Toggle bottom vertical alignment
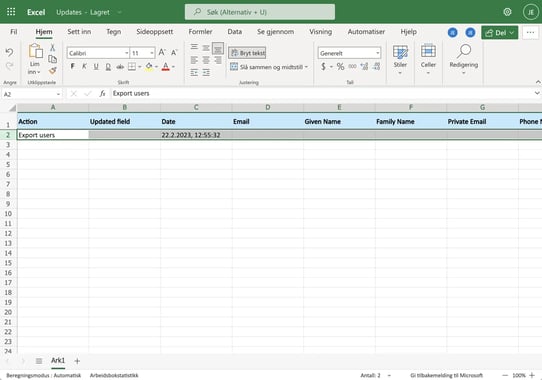 tap(218, 48)
